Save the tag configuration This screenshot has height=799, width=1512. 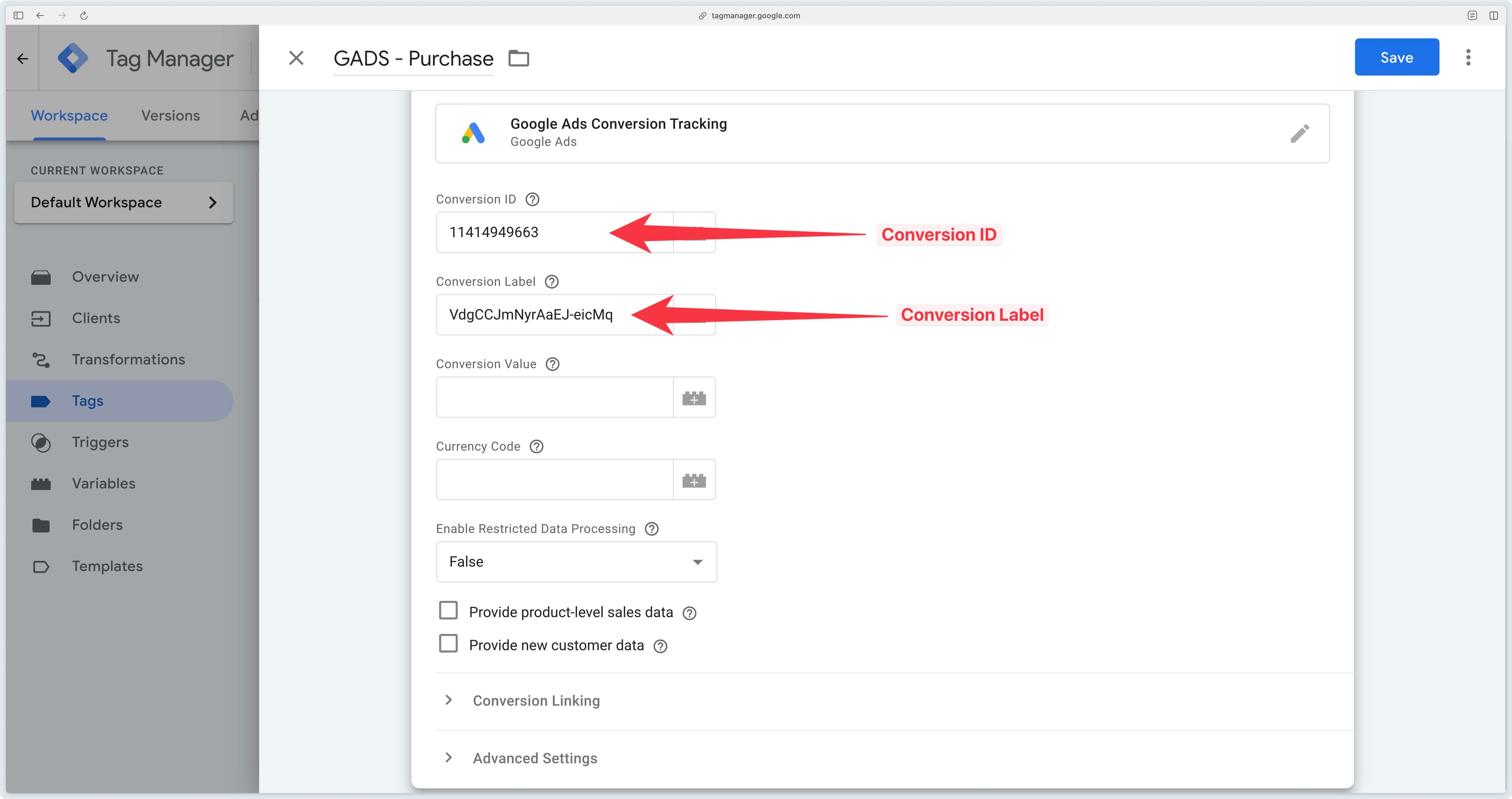[1396, 57]
